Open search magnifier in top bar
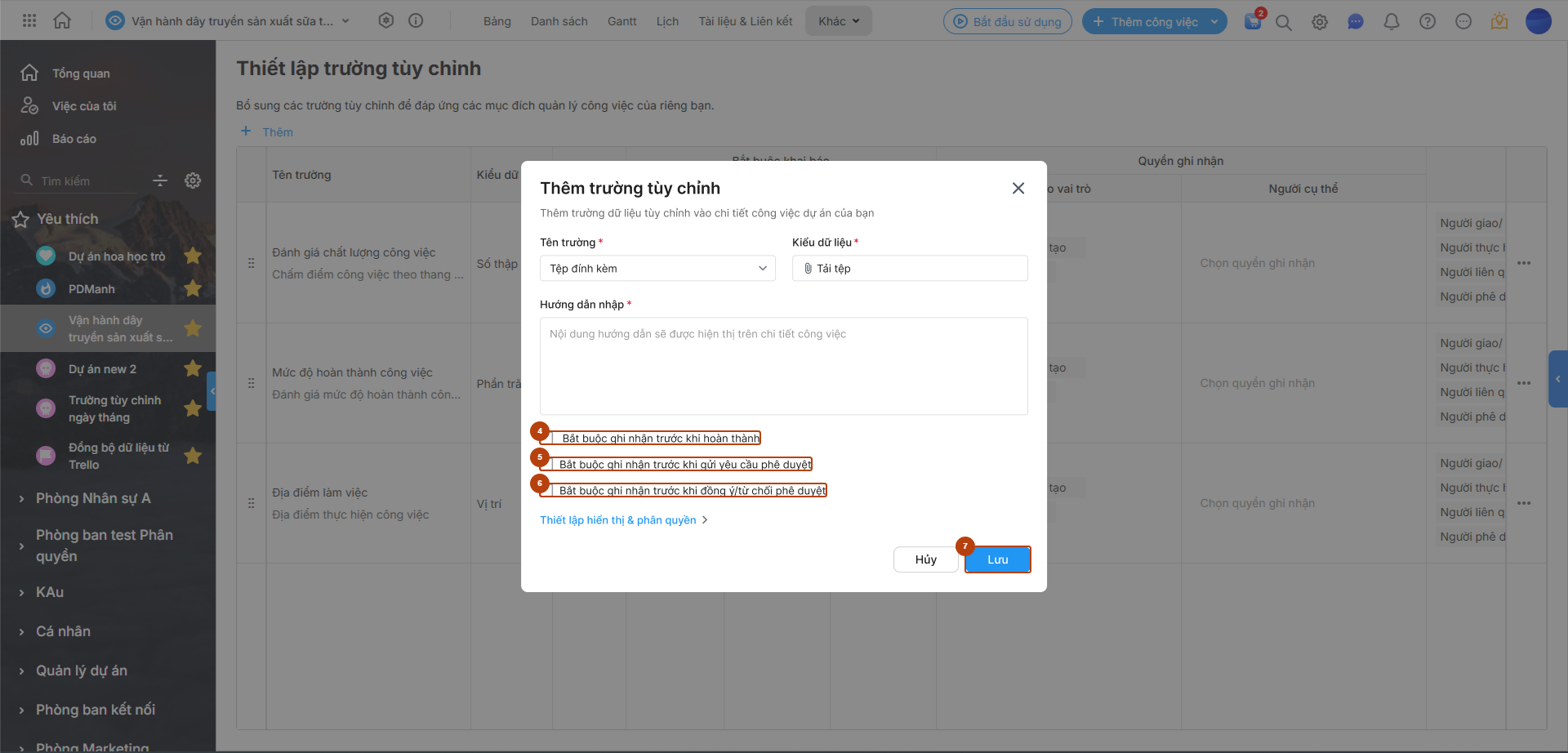Viewport: 1568px width, 753px height. (1284, 22)
